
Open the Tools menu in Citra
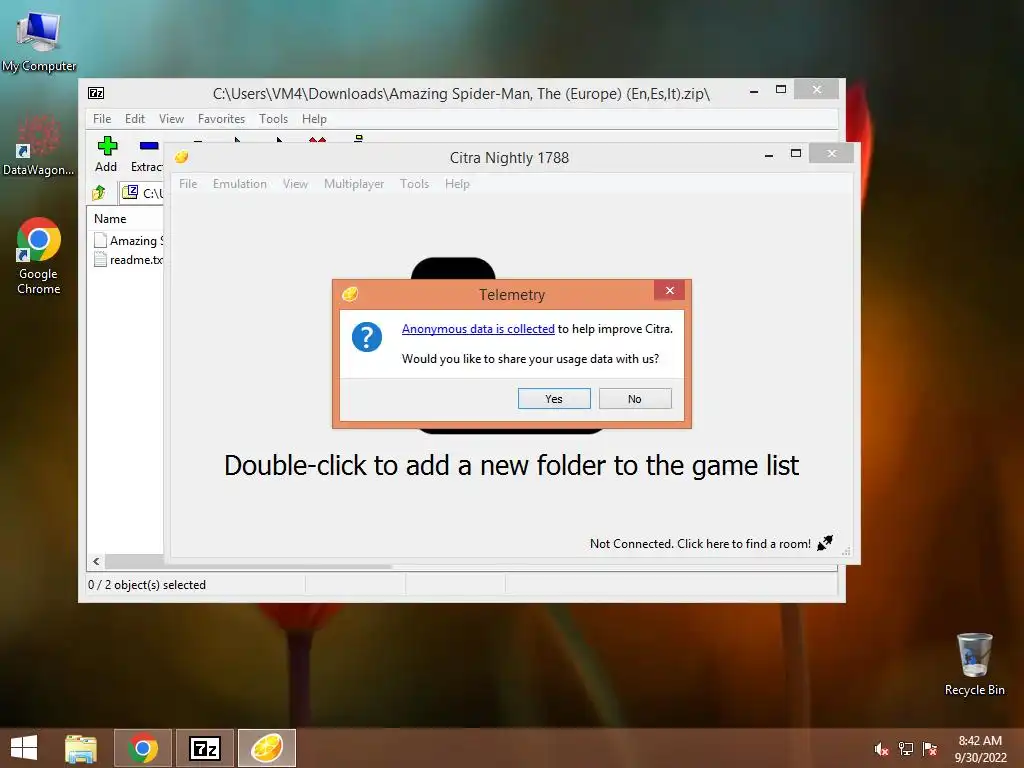pyautogui.click(x=415, y=184)
